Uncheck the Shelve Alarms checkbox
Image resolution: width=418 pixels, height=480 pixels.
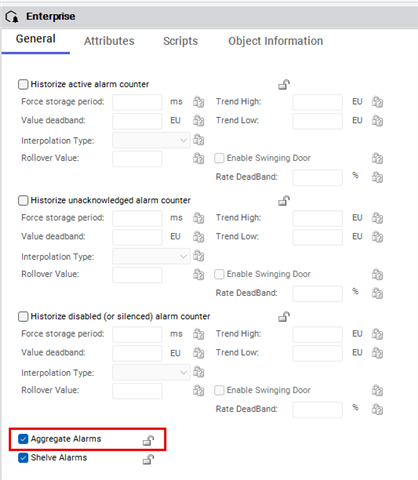click(23, 458)
